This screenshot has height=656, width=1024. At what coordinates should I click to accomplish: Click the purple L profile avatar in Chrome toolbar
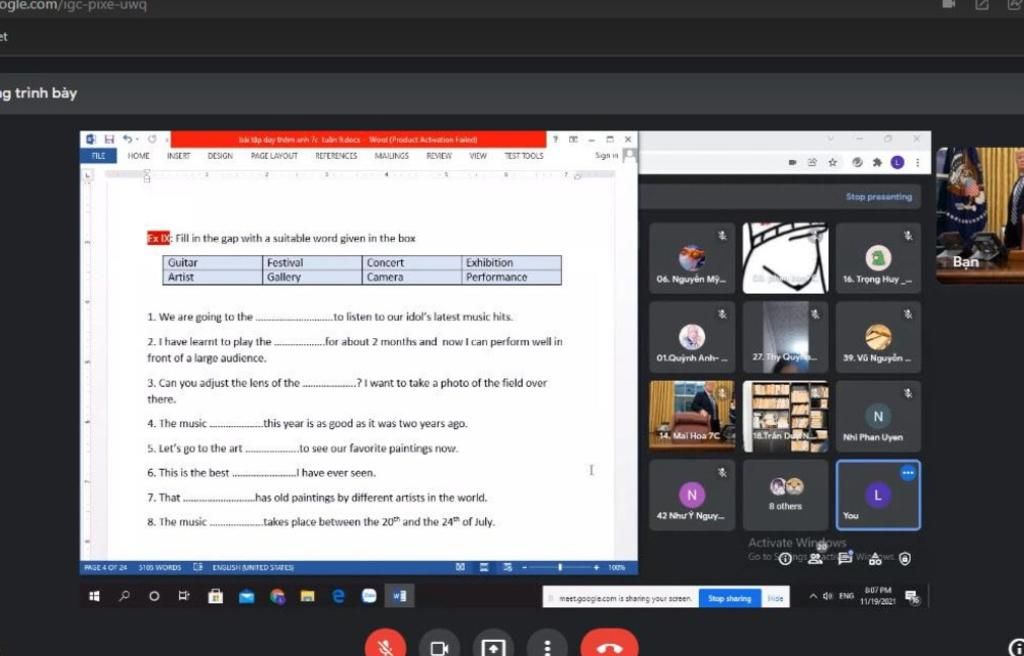pyautogui.click(x=897, y=163)
